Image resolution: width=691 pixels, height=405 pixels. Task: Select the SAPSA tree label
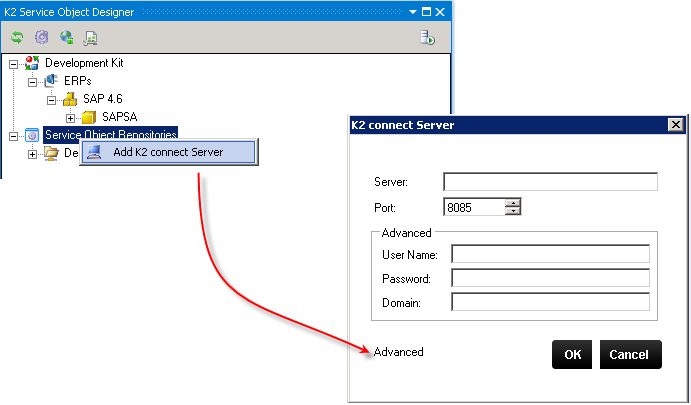pos(119,117)
